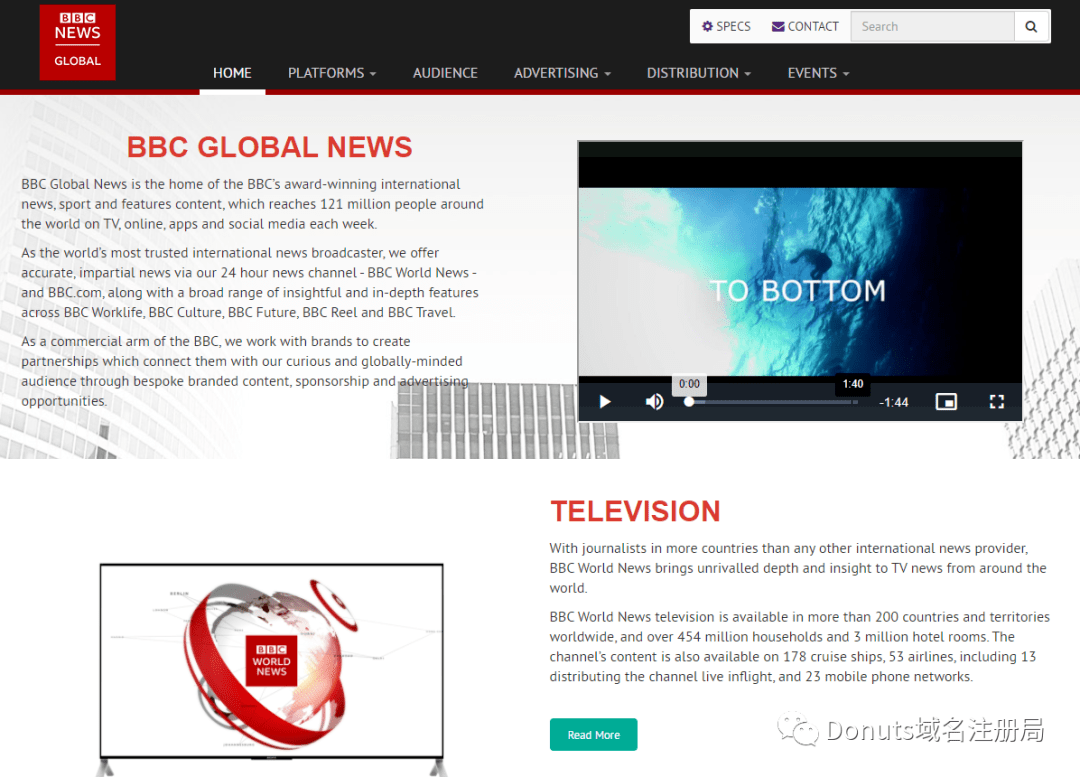
Task: Mute the video using speaker icon
Action: 654,402
